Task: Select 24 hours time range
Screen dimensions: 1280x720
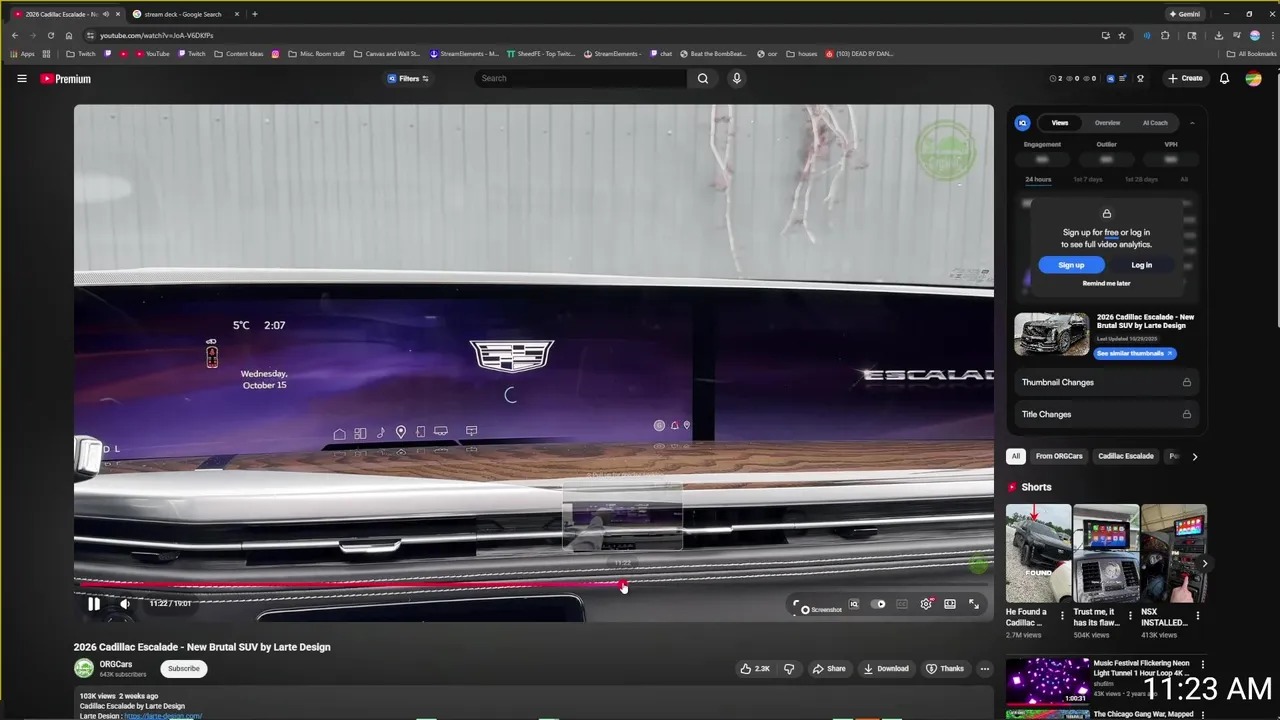Action: 1038,179
